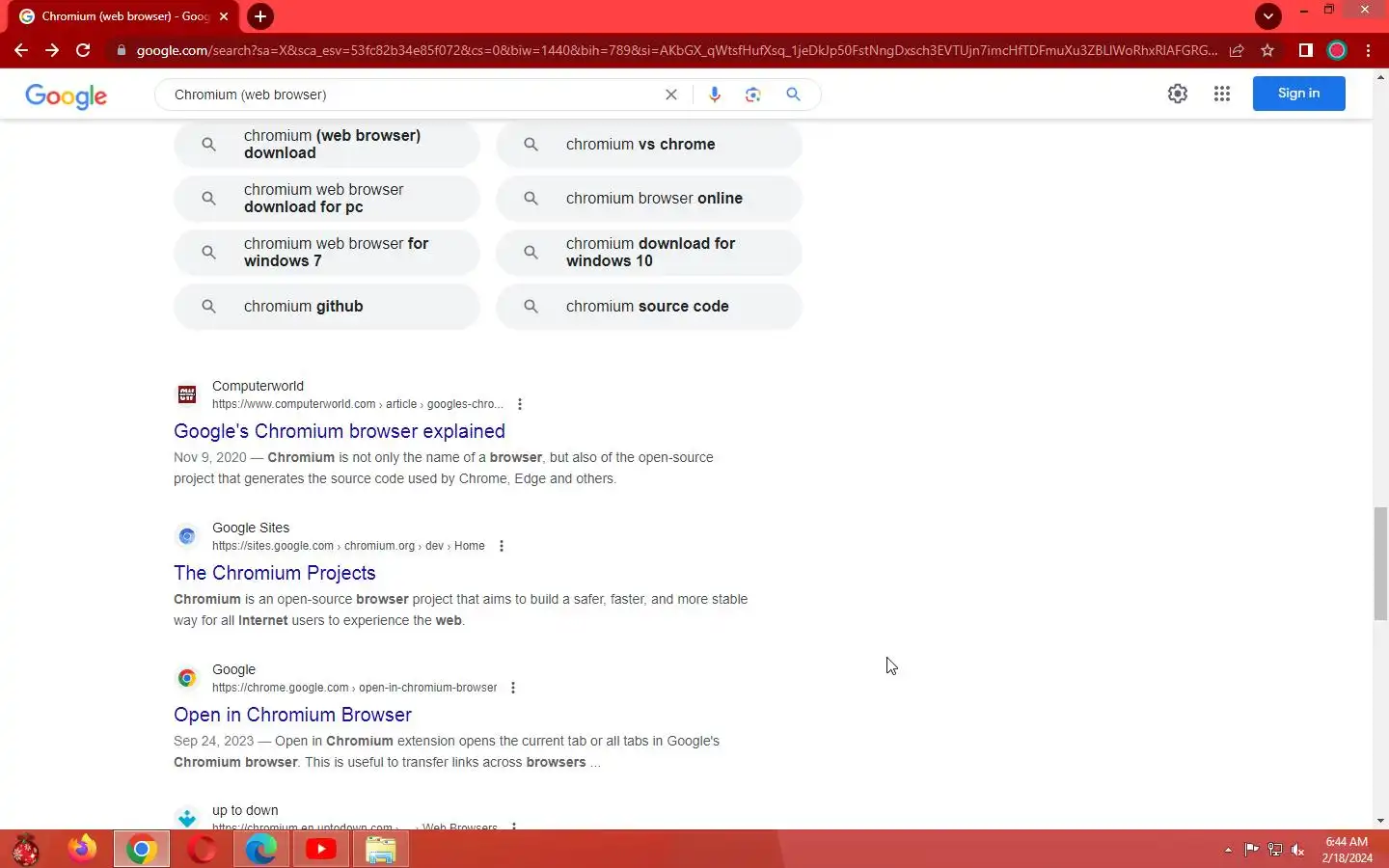The width and height of the screenshot is (1389, 868).
Task: Open File Explorer from the taskbar
Action: click(x=381, y=849)
